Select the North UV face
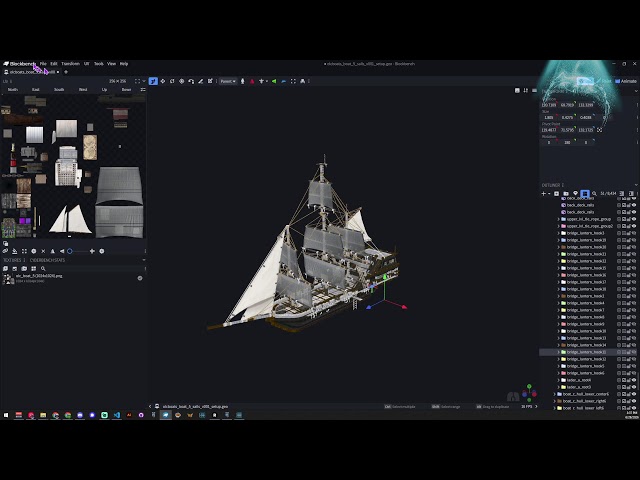The height and width of the screenshot is (480, 640). point(13,89)
